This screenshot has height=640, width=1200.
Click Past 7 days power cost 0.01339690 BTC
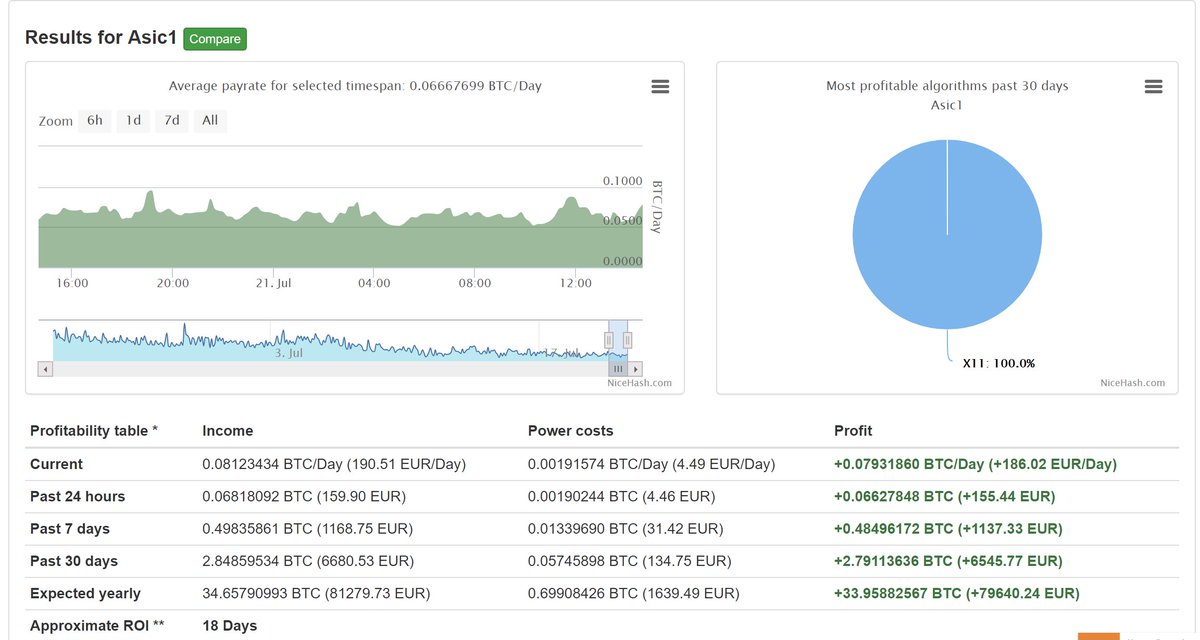click(625, 529)
